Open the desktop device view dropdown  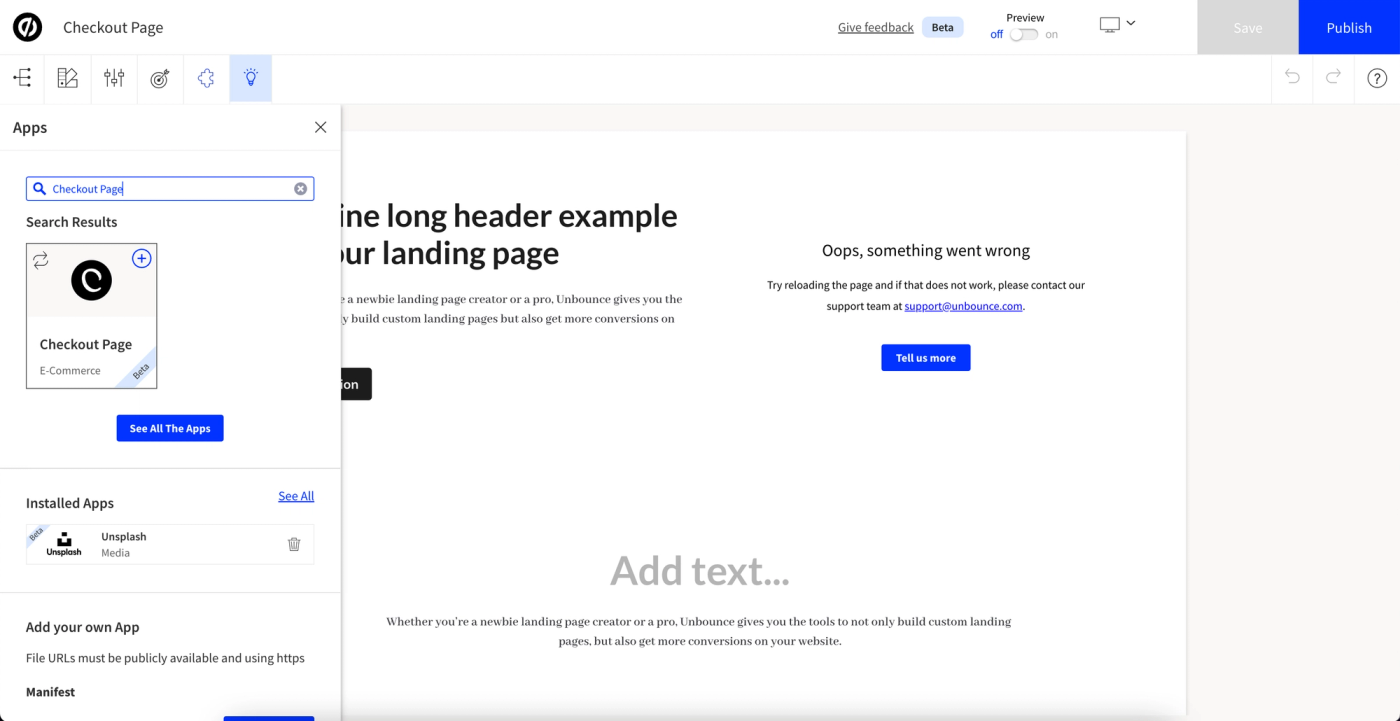[x=1117, y=24]
